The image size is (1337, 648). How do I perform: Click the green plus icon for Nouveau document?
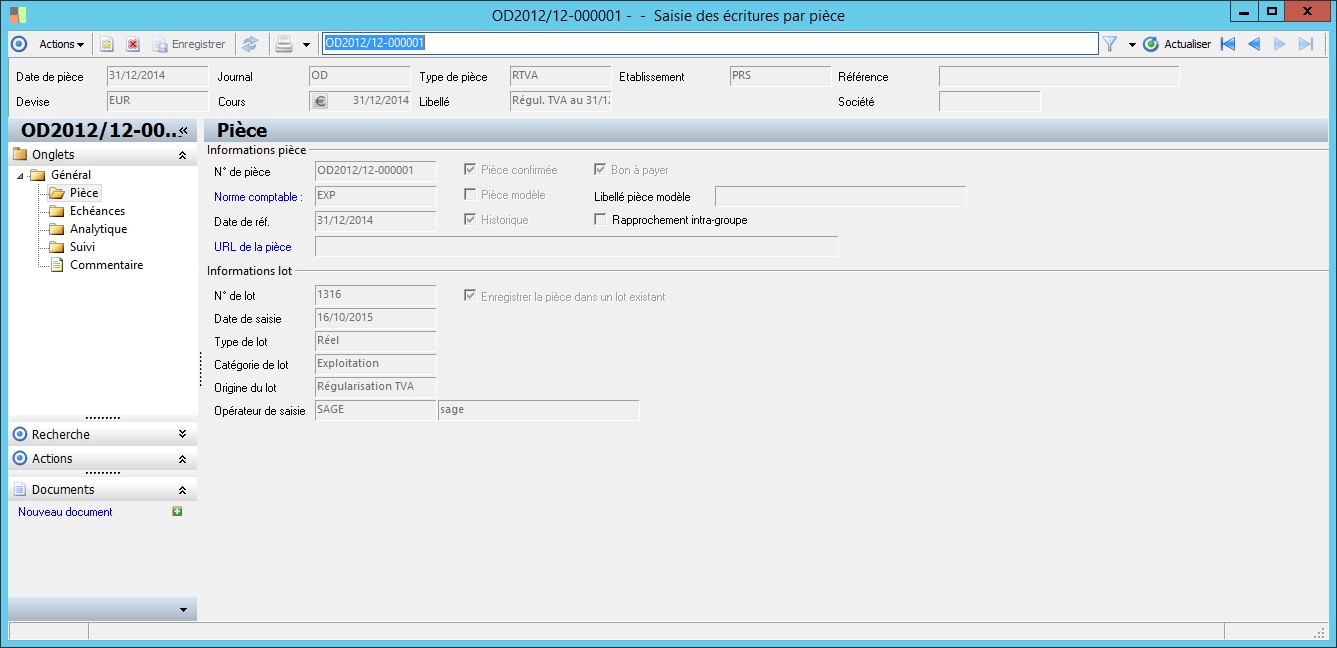tap(177, 511)
